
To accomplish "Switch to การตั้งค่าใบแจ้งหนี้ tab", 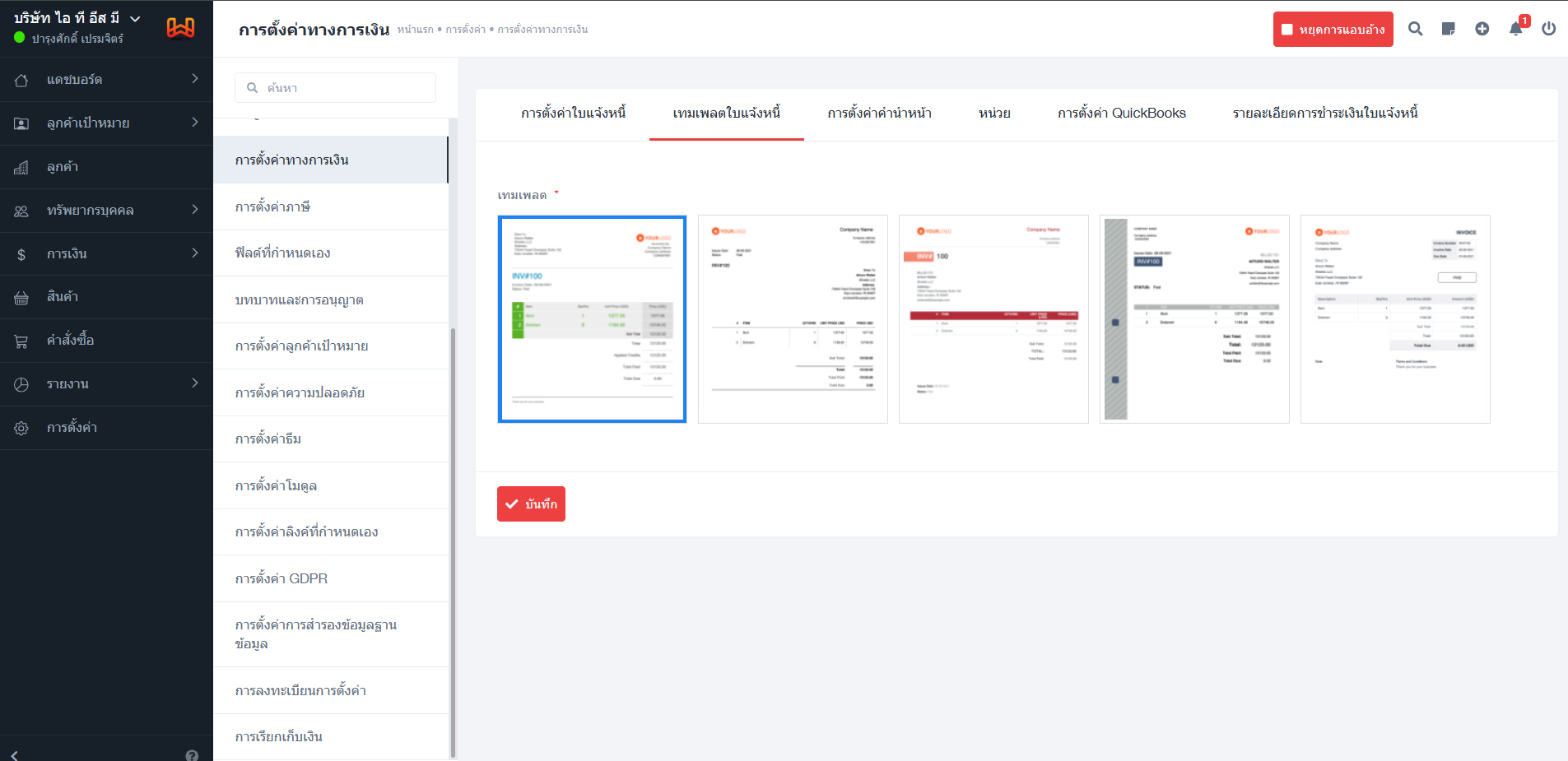I will [x=573, y=114].
